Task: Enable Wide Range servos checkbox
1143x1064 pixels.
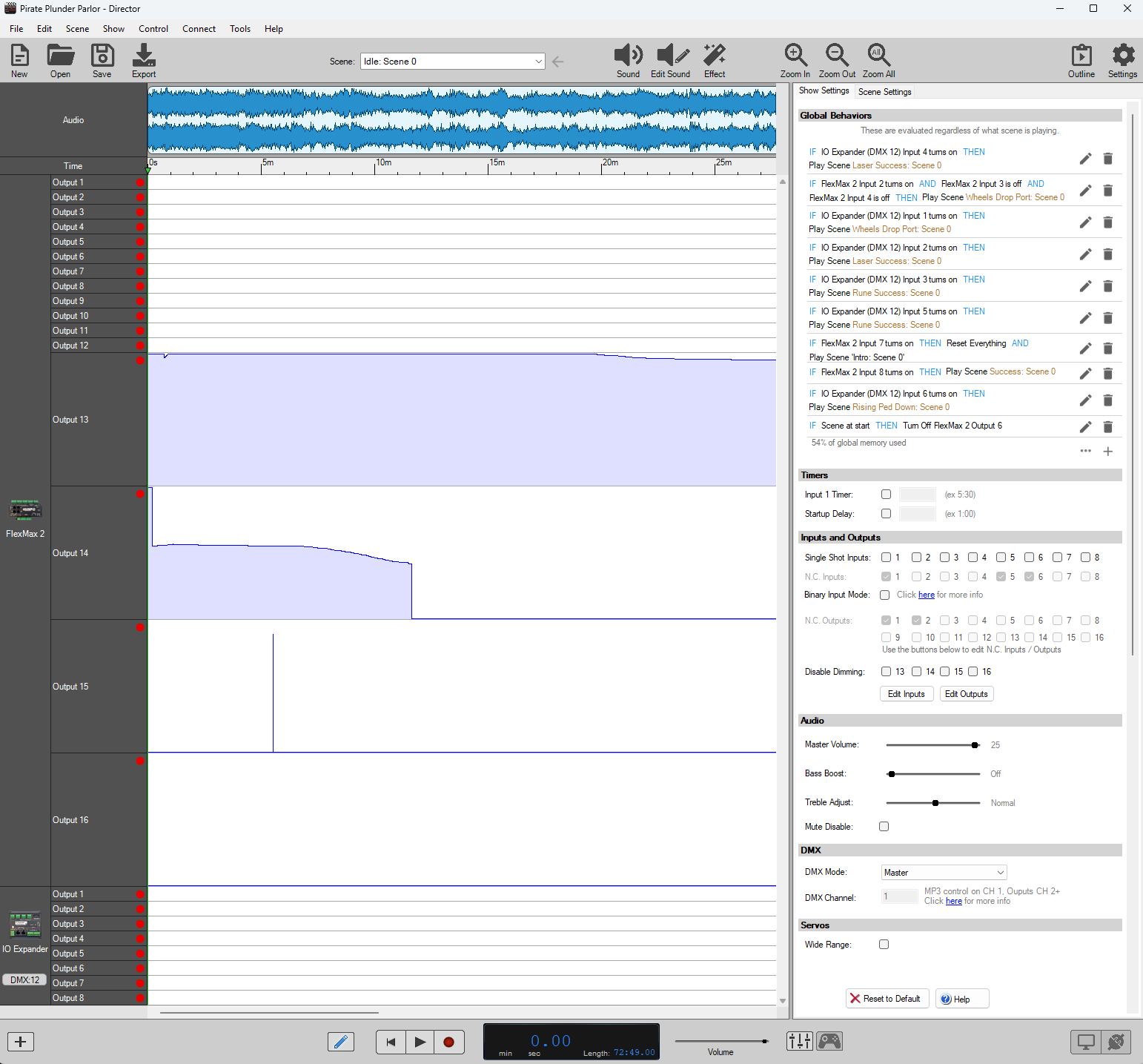Action: click(884, 945)
